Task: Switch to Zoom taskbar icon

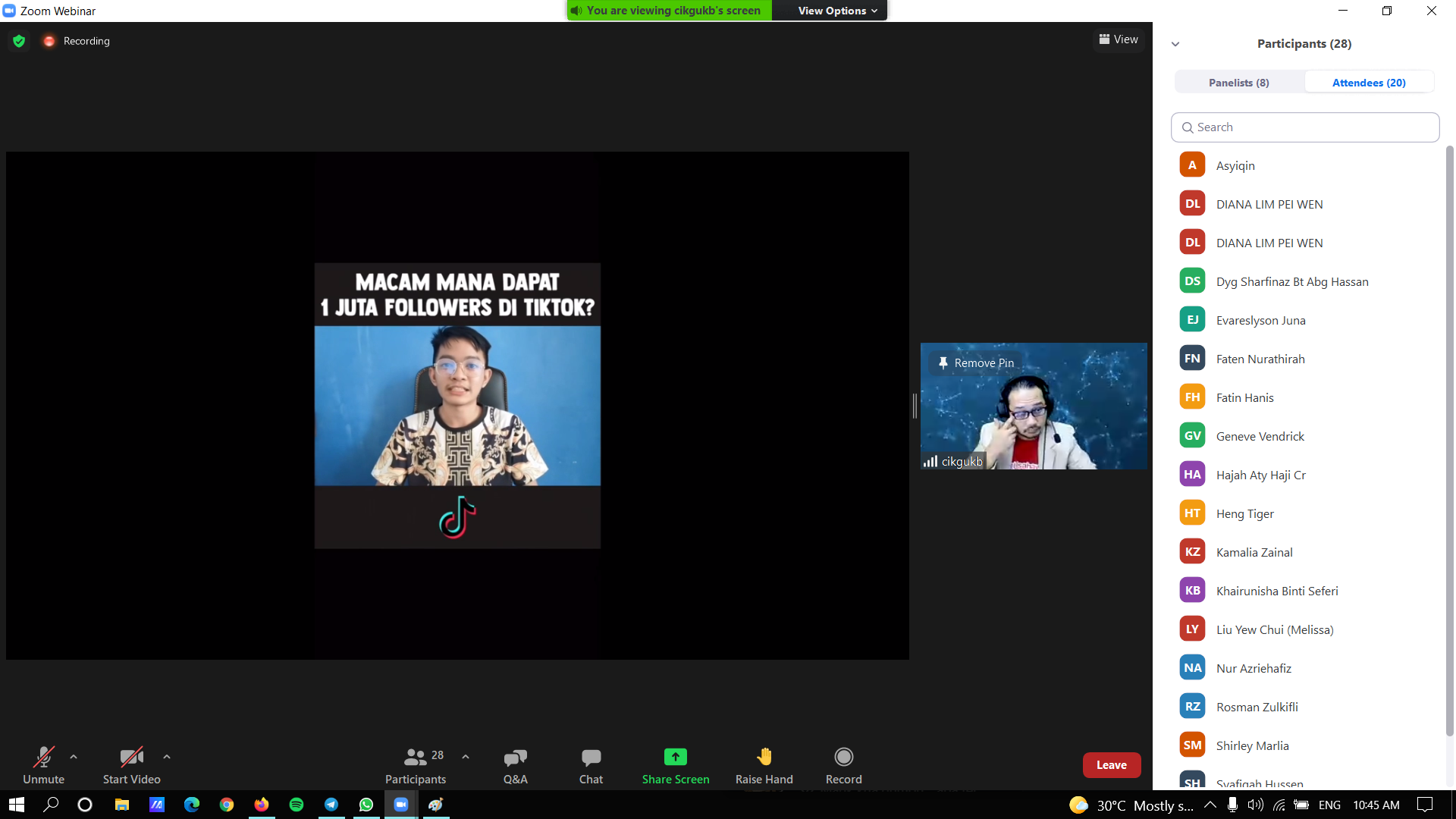Action: coord(401,805)
